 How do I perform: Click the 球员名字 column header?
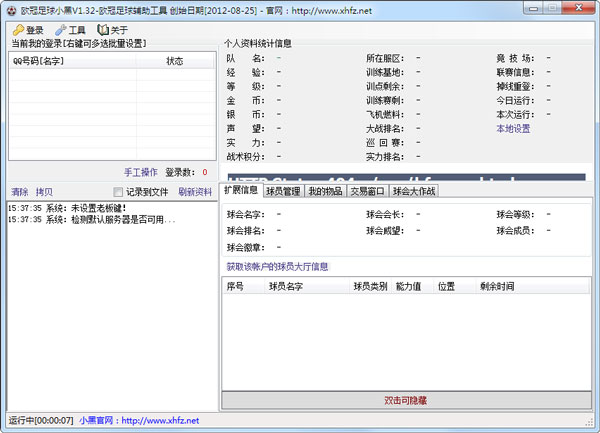(x=307, y=286)
